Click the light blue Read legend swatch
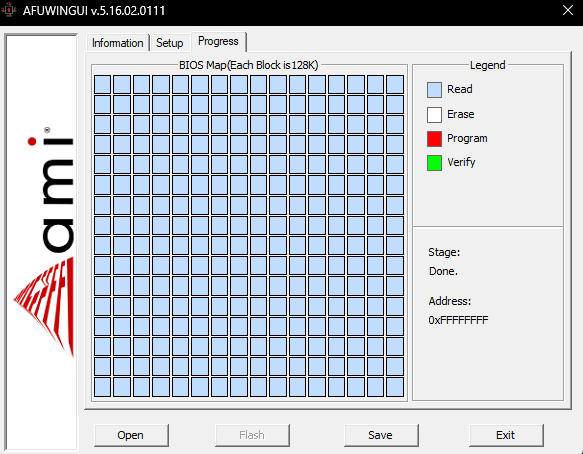Viewport: 583px width, 454px height. (434, 90)
